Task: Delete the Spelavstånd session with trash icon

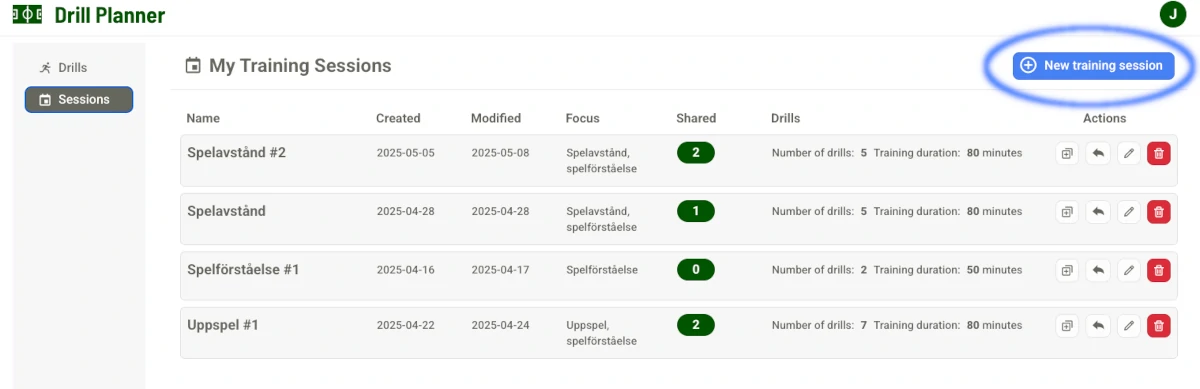Action: pos(1159,212)
